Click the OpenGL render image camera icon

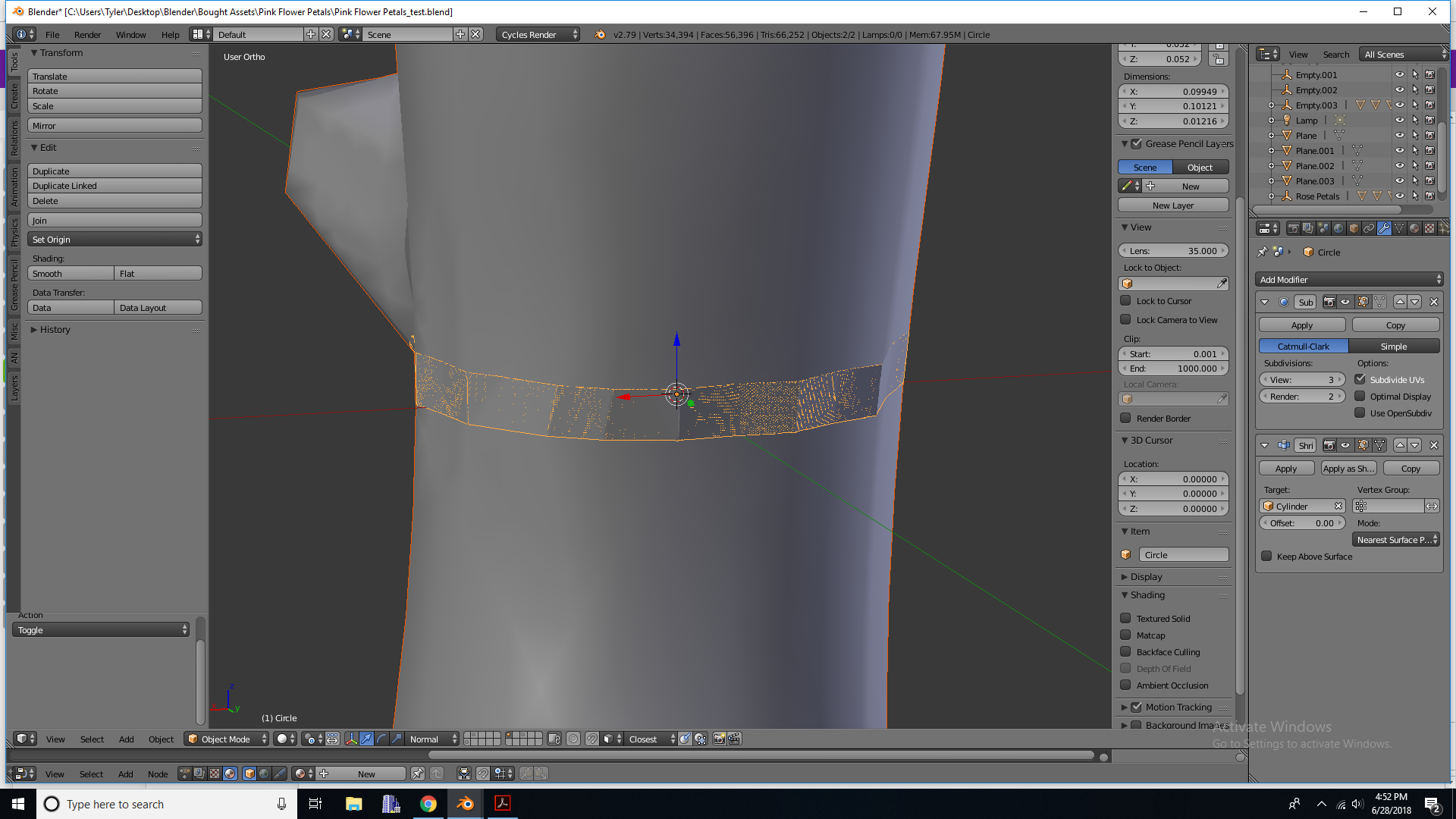720,739
